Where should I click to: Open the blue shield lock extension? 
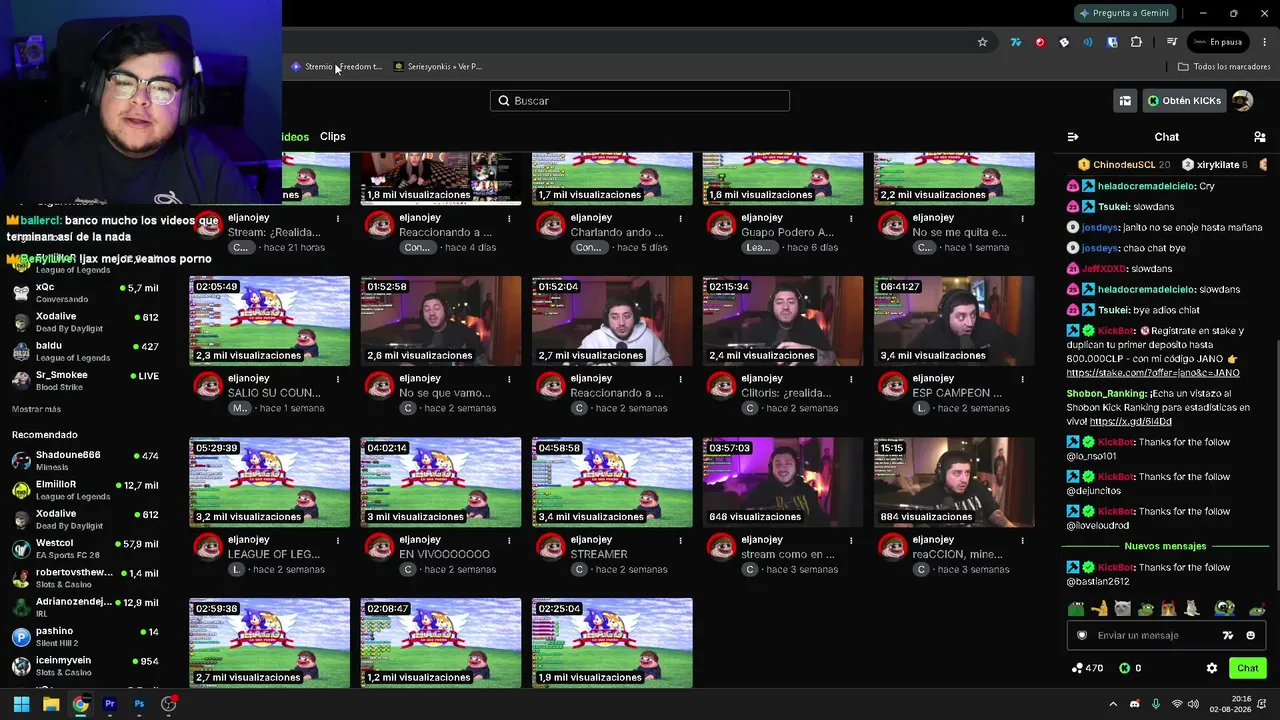click(1112, 42)
